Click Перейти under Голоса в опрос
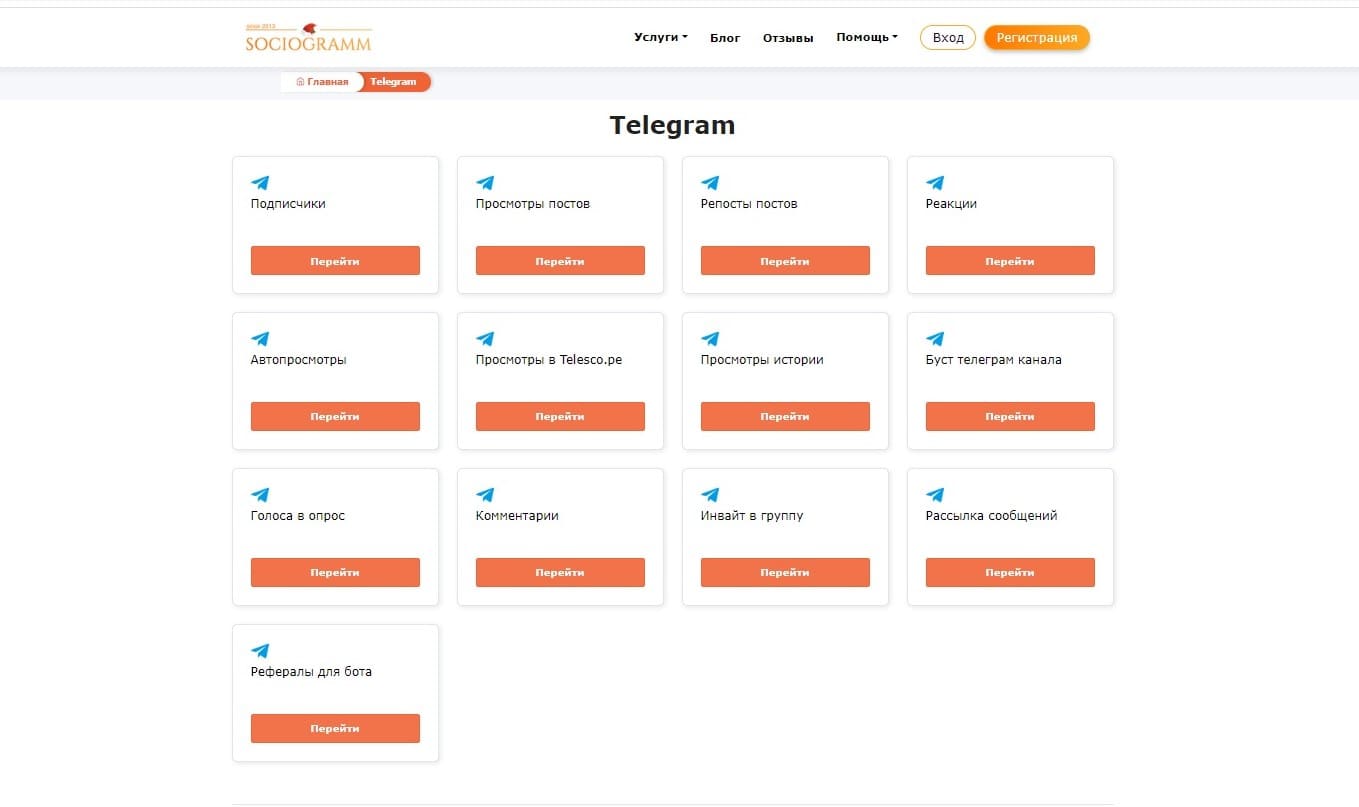The image size is (1359, 807). point(335,573)
